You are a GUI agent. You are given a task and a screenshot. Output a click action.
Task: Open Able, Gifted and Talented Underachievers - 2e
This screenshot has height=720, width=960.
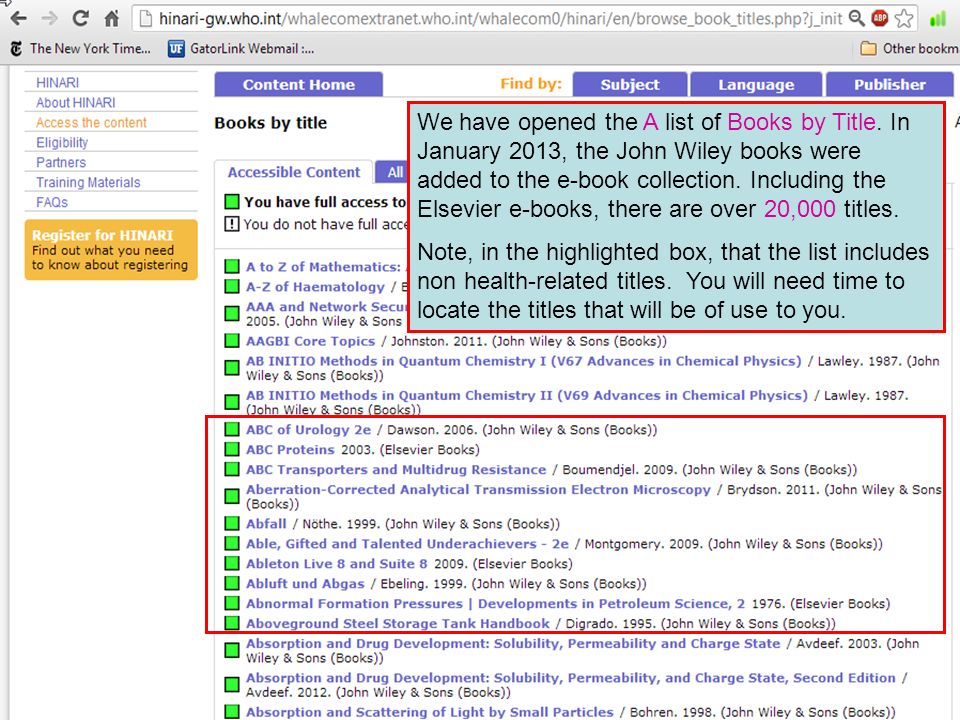pyautogui.click(x=407, y=544)
